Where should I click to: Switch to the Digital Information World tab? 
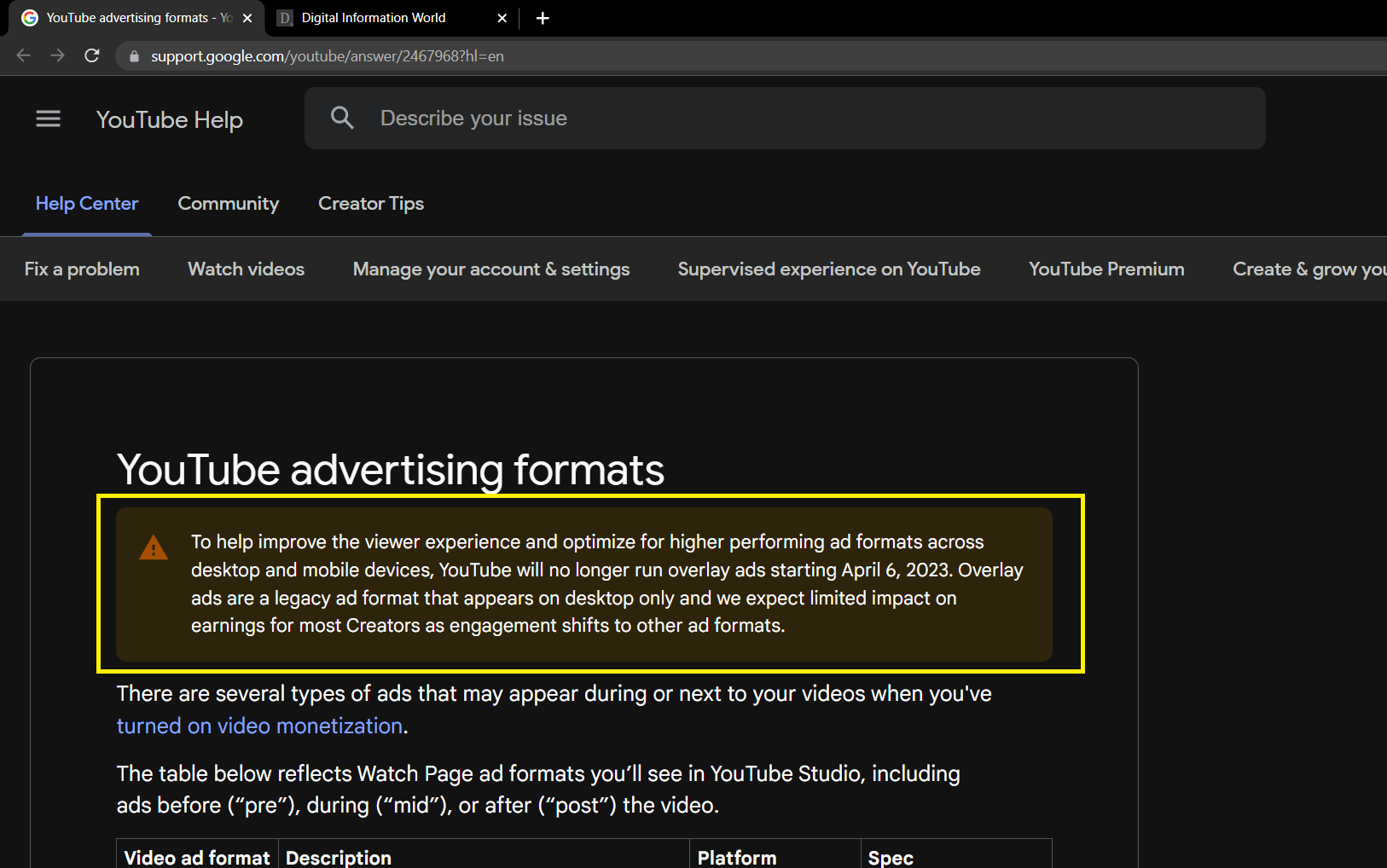click(x=392, y=18)
